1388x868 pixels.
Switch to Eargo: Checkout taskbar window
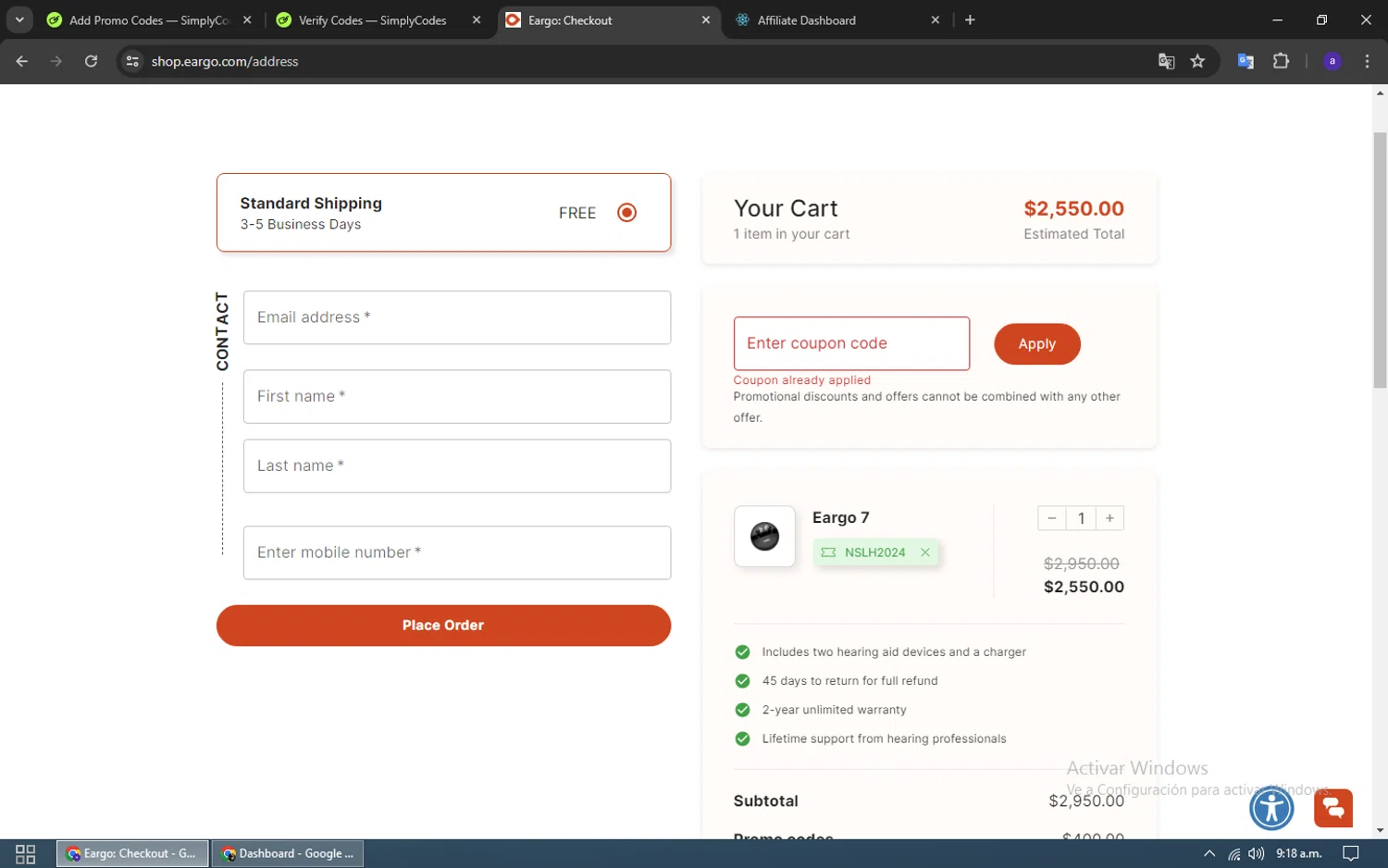(x=132, y=853)
